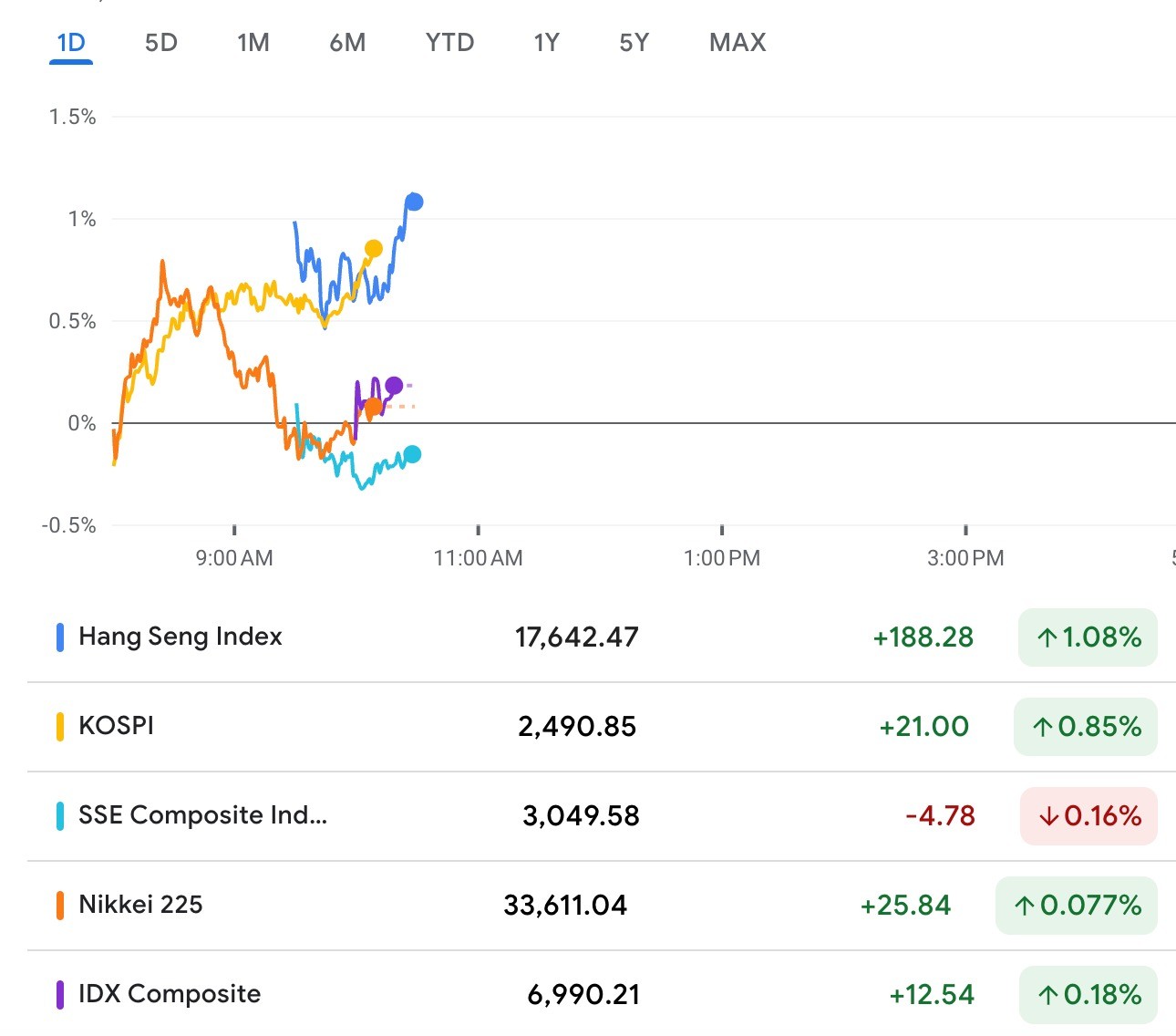Select the MAX time range tab

(738, 43)
